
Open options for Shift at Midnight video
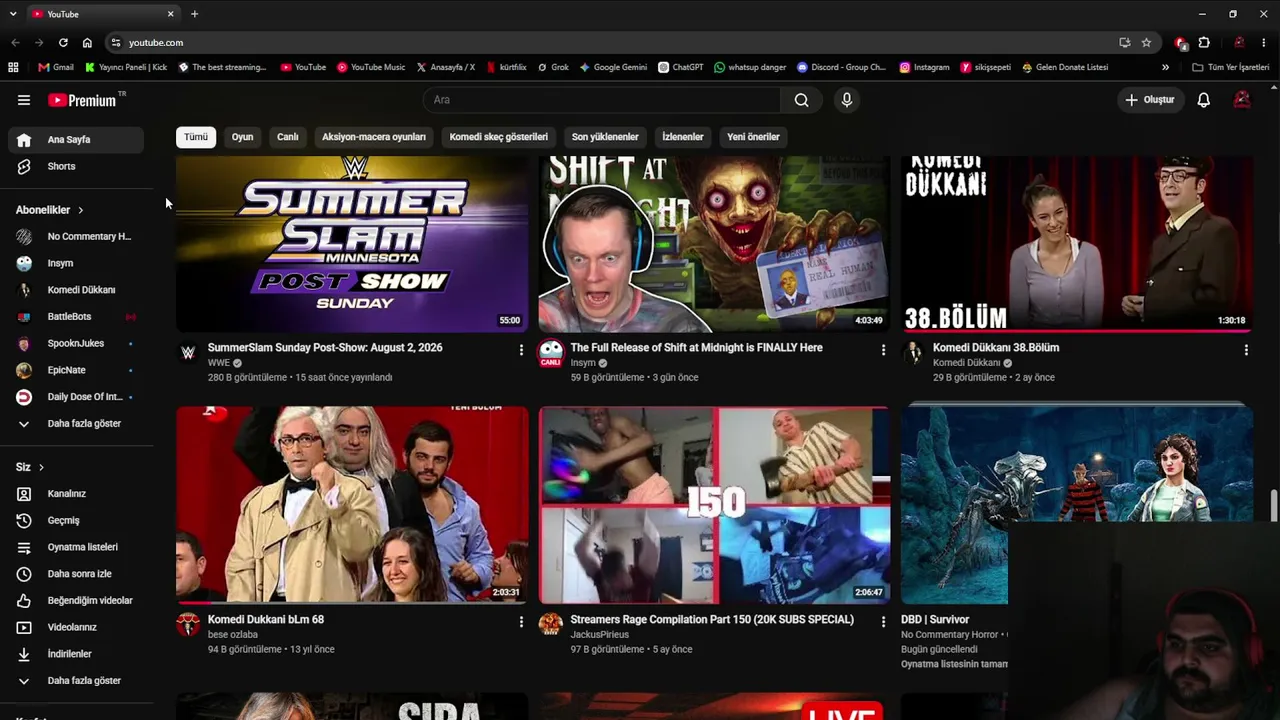click(x=883, y=350)
